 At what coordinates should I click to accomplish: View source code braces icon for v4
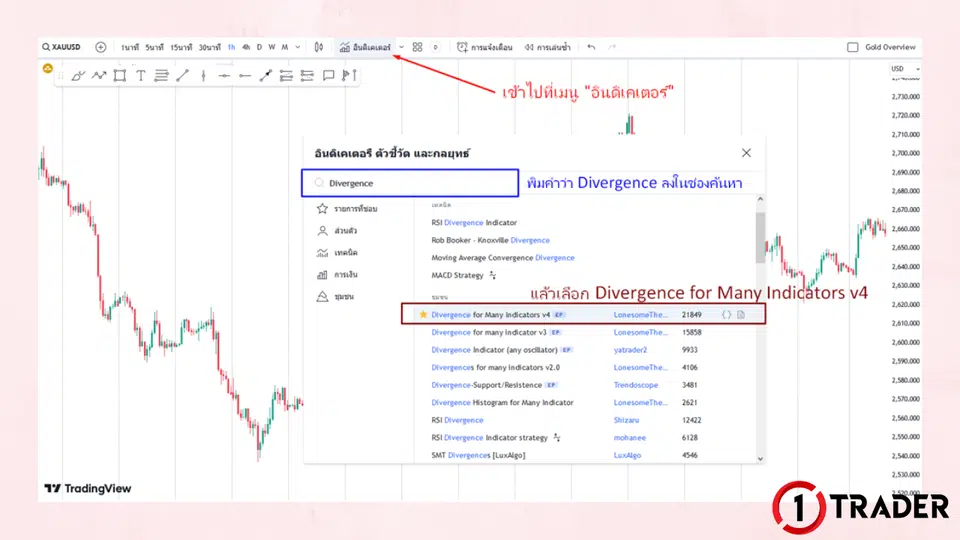[726, 315]
